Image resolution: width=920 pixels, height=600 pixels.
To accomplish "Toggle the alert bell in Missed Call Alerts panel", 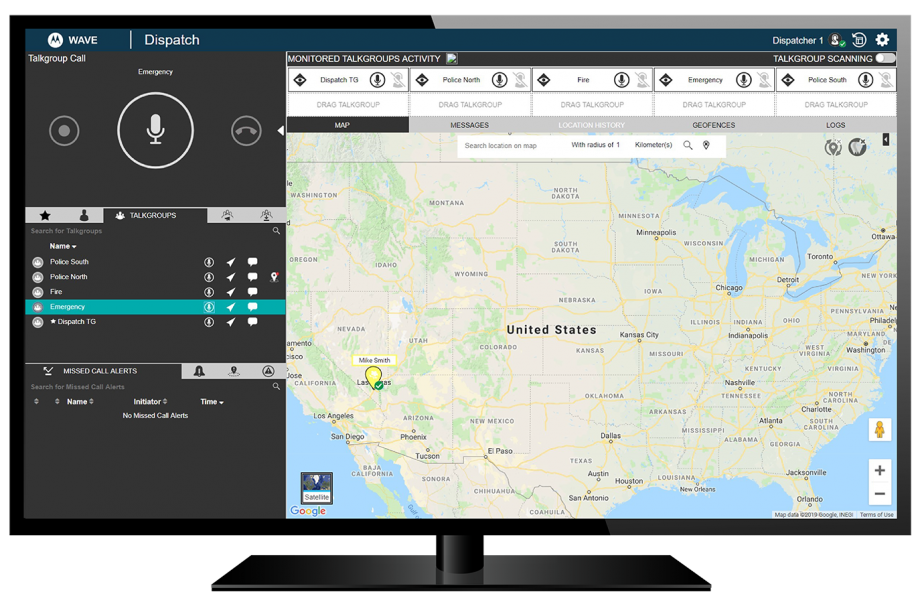I will tap(198, 371).
